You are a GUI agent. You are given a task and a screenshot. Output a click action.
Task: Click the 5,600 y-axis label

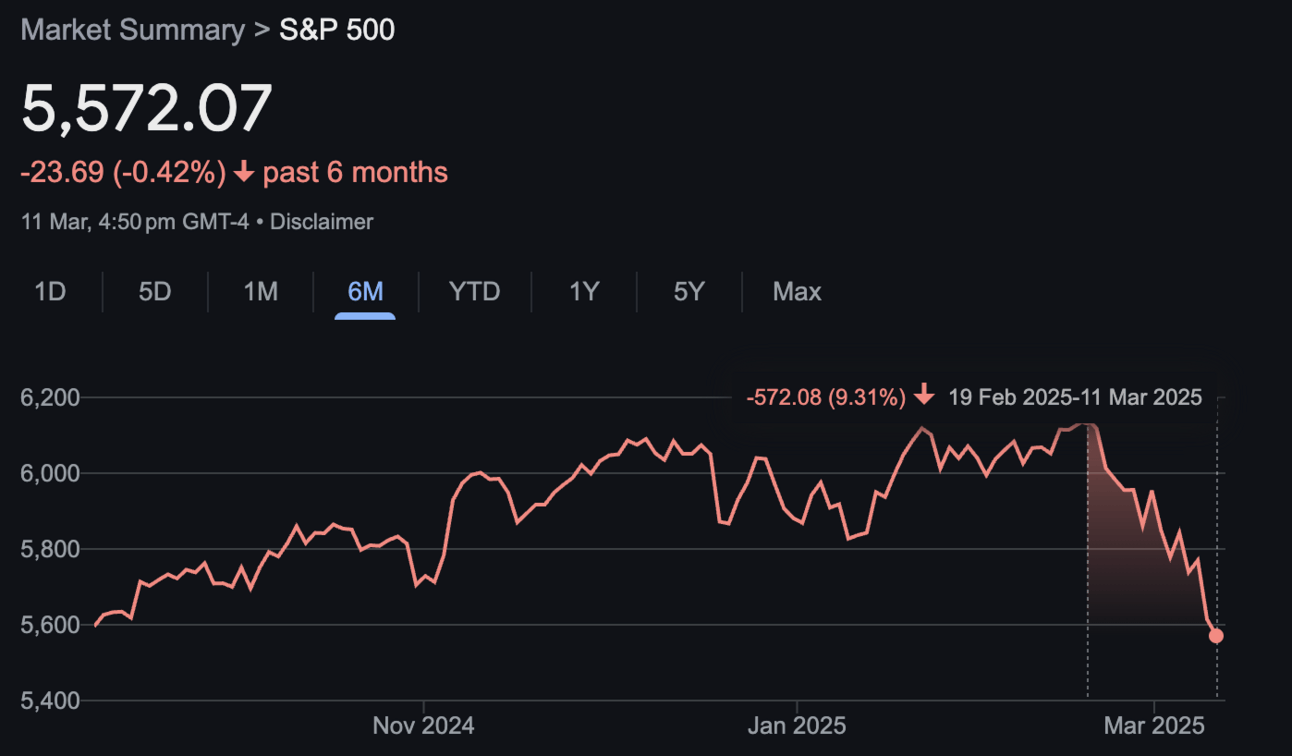[x=50, y=625]
